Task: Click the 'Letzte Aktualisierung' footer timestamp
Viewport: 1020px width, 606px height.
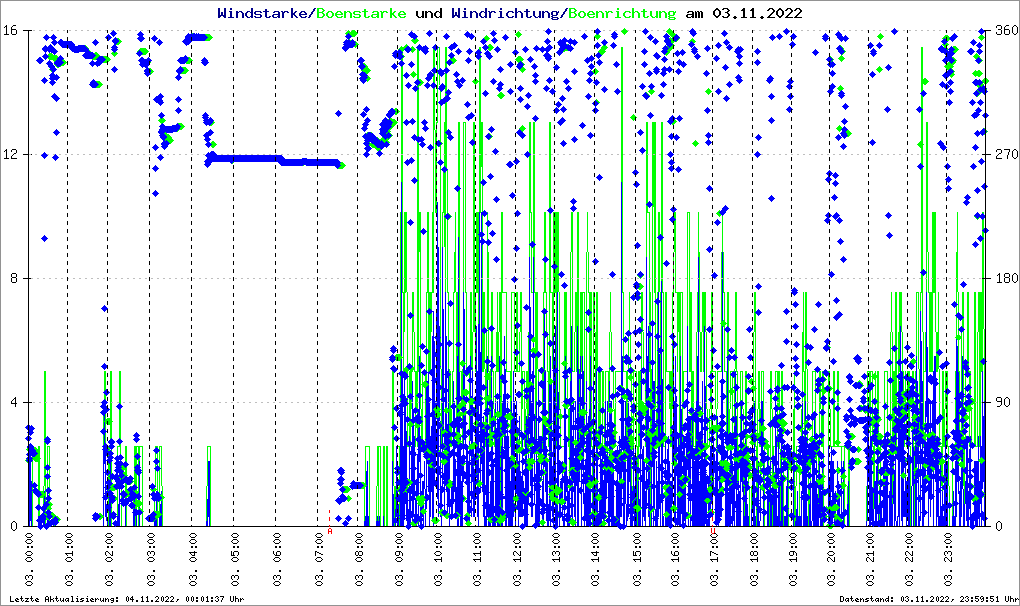Action: 127,599
